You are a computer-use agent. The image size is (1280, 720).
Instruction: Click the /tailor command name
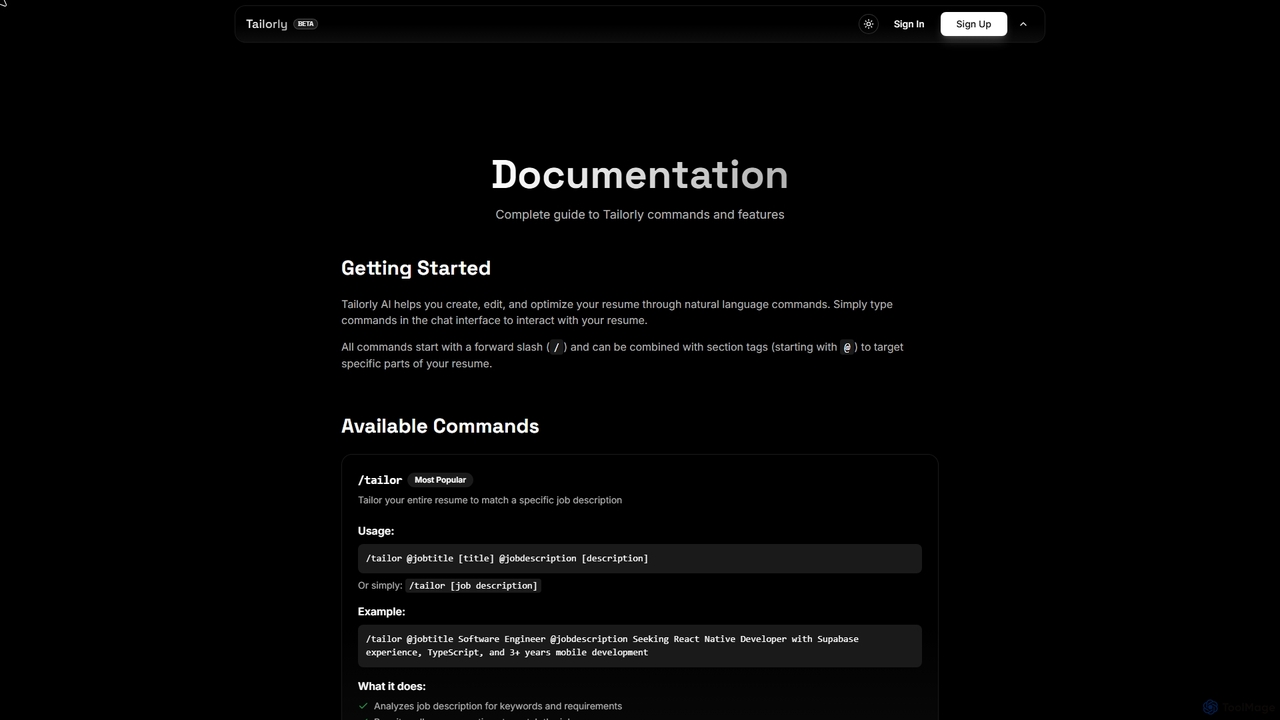point(380,480)
